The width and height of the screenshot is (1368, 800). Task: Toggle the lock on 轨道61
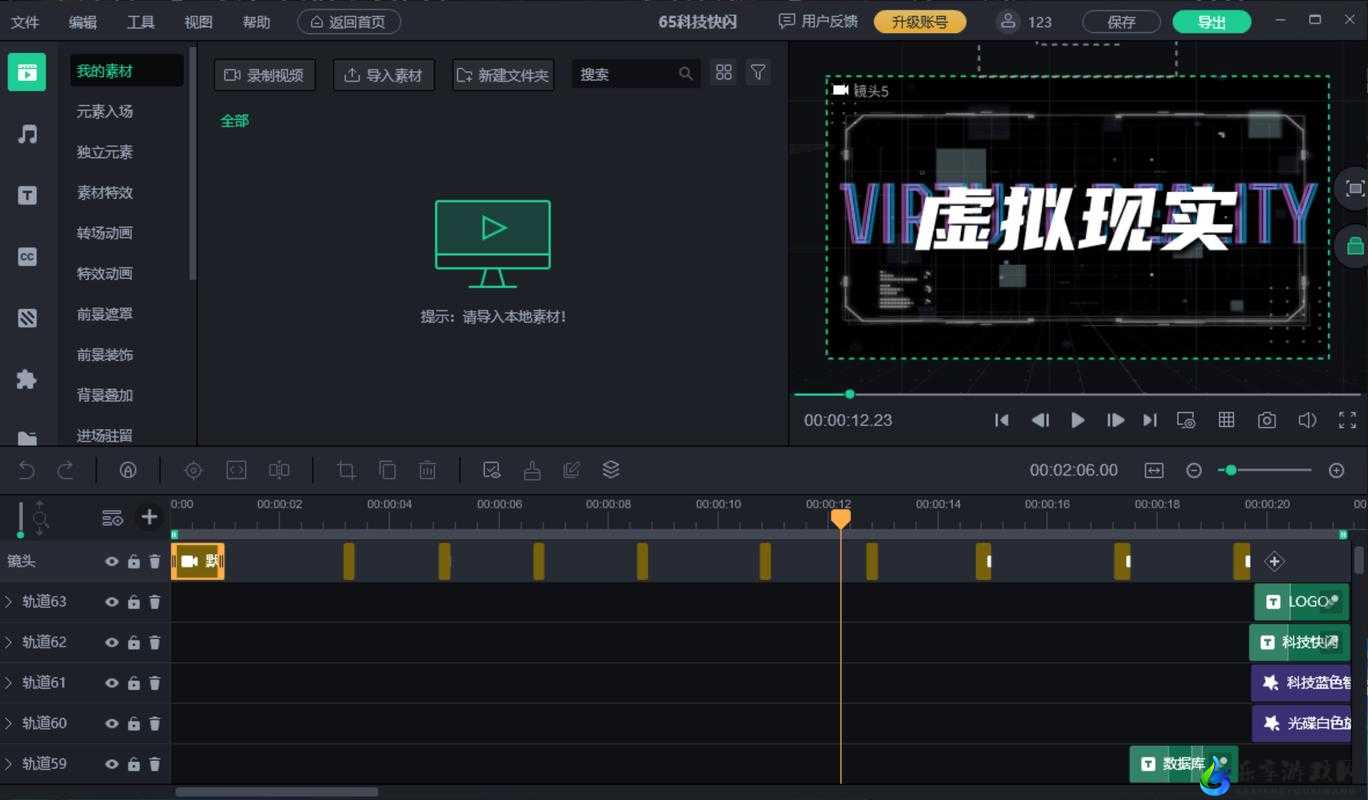pos(134,683)
